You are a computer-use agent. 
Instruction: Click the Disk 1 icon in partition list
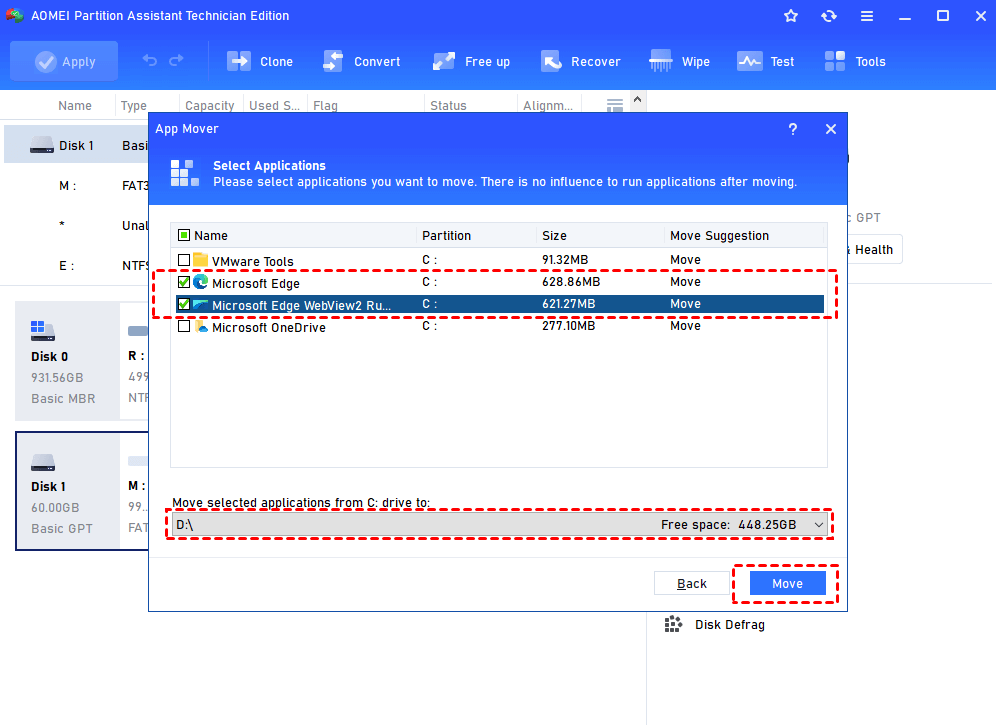click(x=42, y=146)
